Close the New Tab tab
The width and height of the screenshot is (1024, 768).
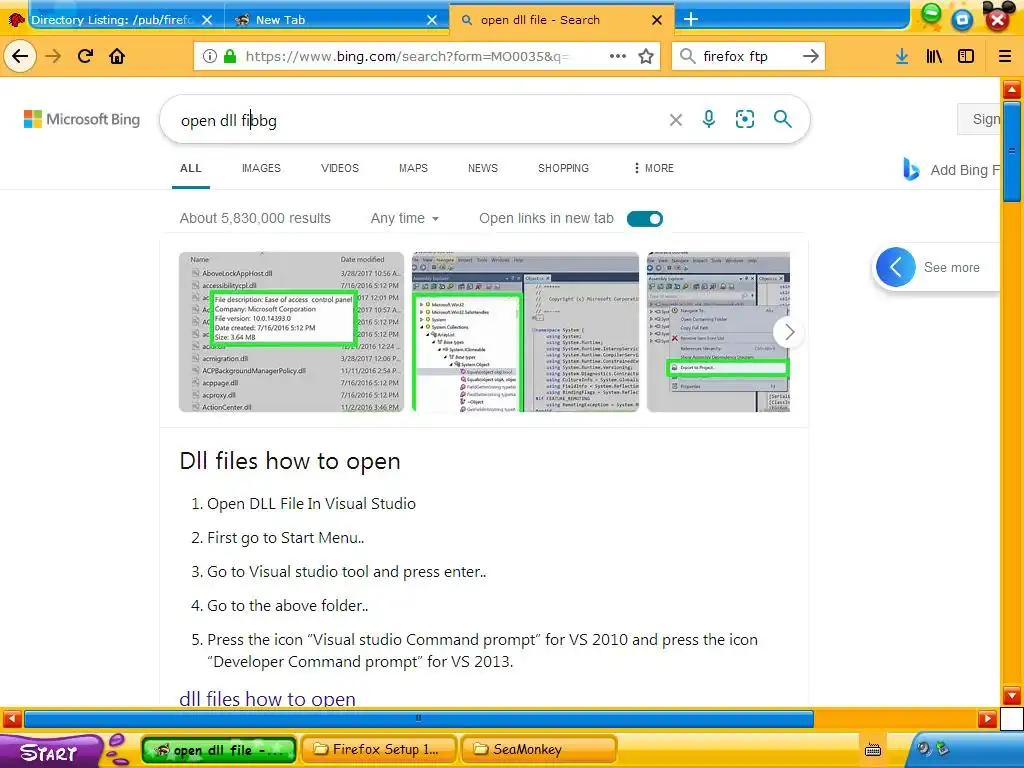[x=432, y=20]
